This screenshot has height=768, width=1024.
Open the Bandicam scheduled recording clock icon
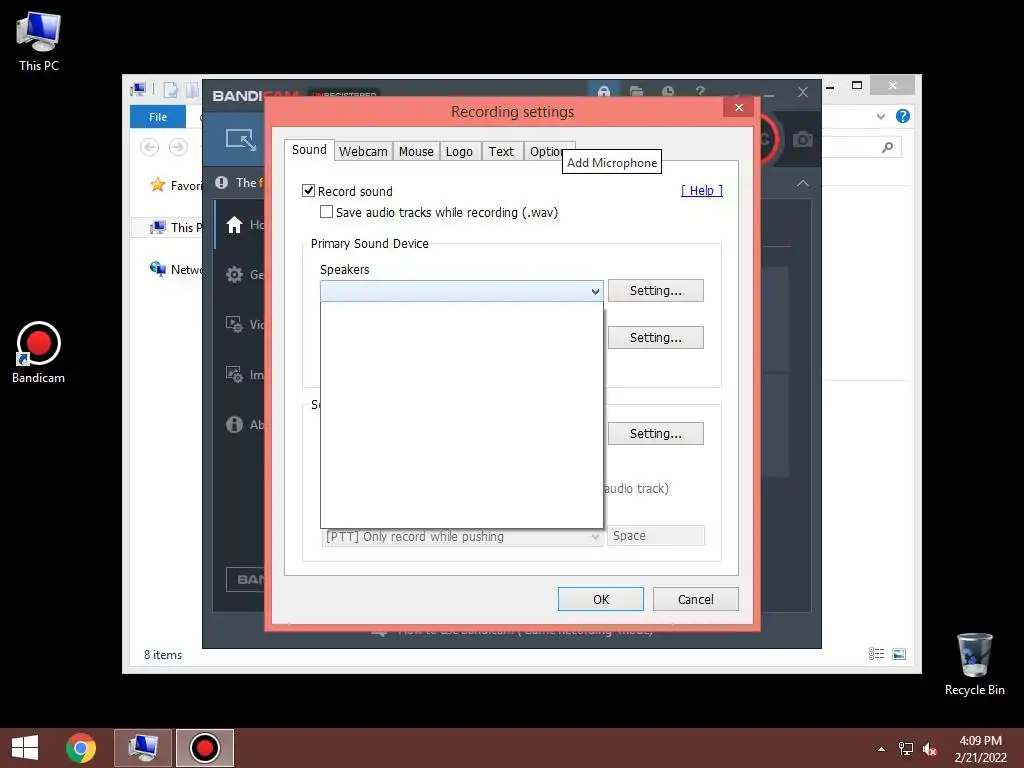(x=667, y=91)
